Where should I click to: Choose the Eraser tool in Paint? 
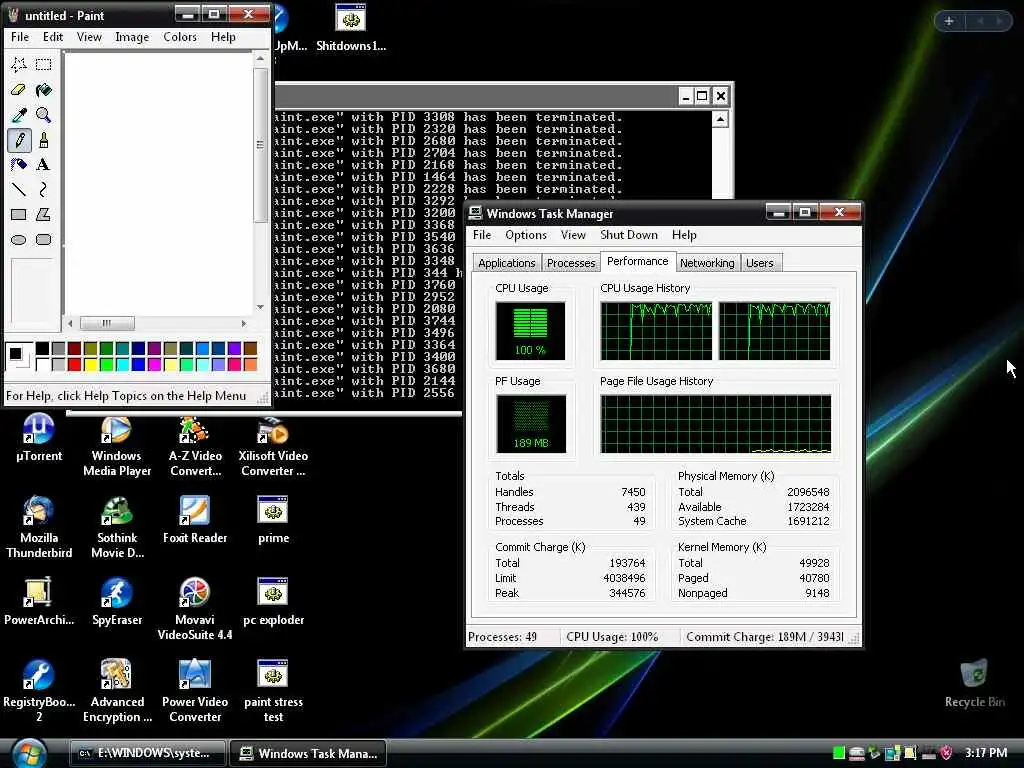pyautogui.click(x=18, y=89)
